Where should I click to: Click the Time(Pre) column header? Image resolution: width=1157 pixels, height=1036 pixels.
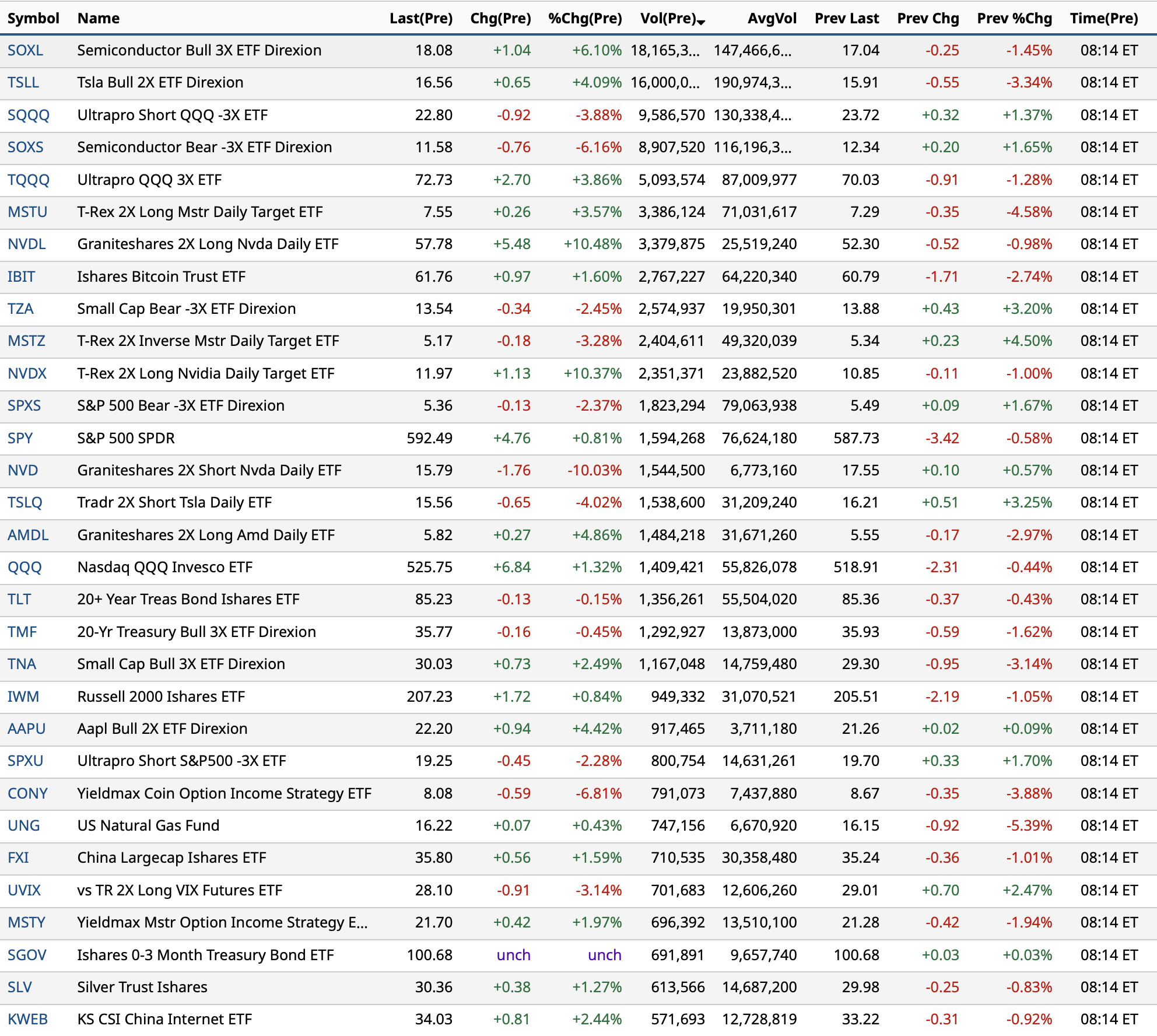pos(1103,18)
